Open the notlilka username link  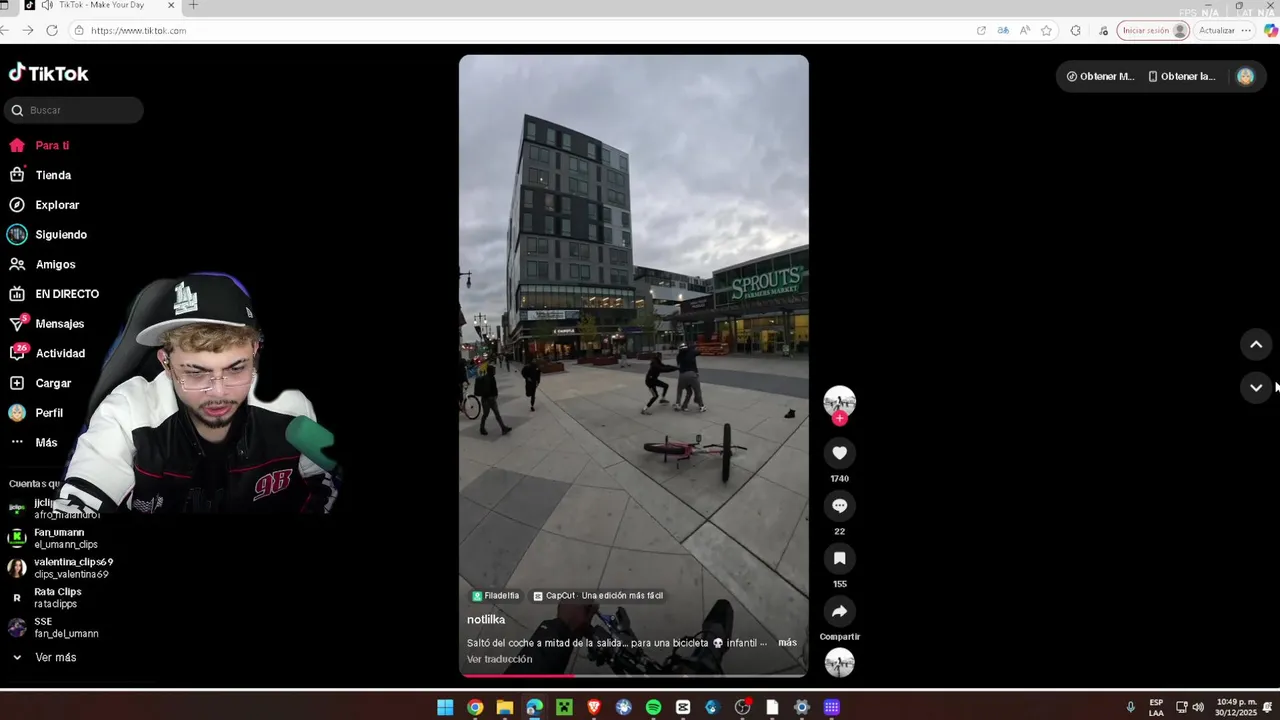[x=486, y=620]
